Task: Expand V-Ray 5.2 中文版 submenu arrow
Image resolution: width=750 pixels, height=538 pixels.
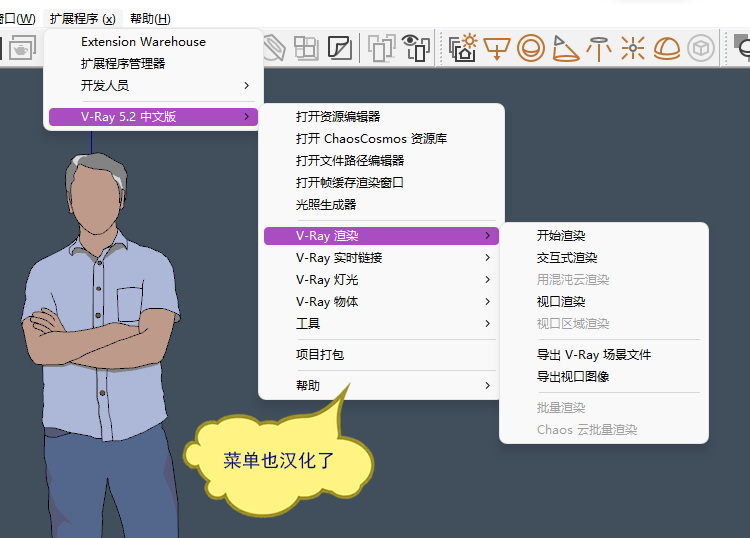Action: (246, 117)
